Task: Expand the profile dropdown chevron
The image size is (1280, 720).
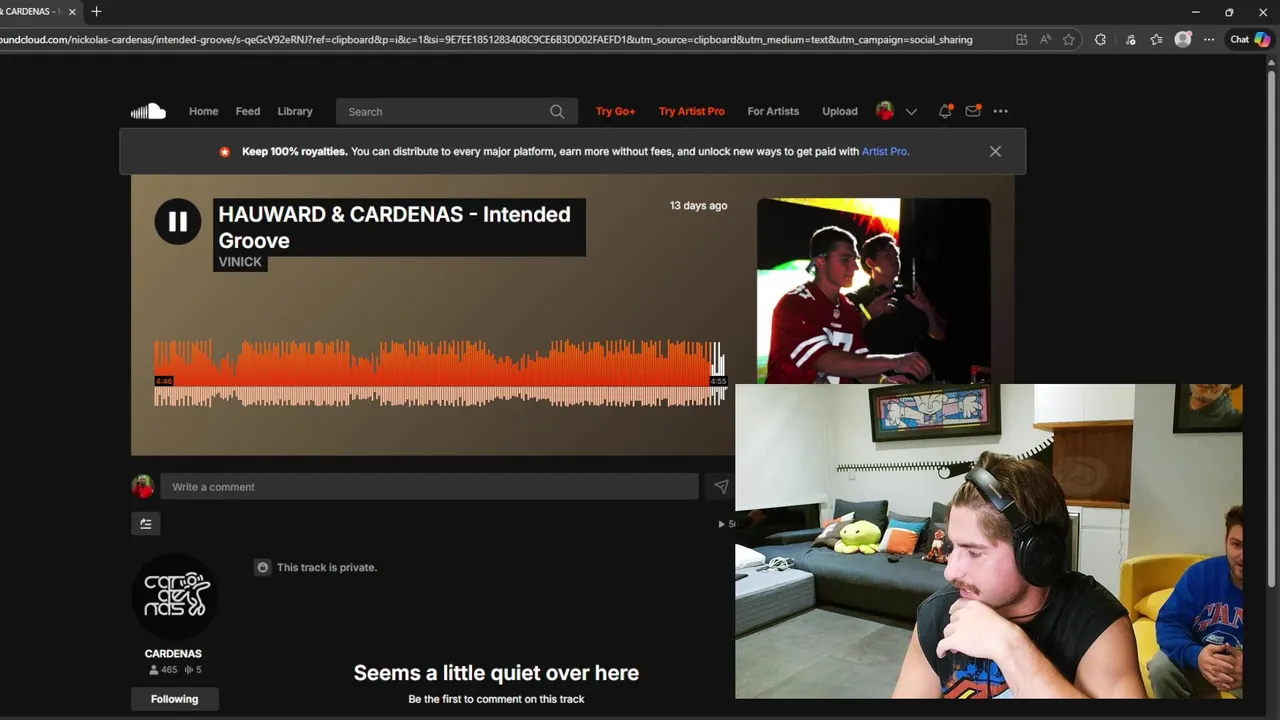Action: (911, 112)
